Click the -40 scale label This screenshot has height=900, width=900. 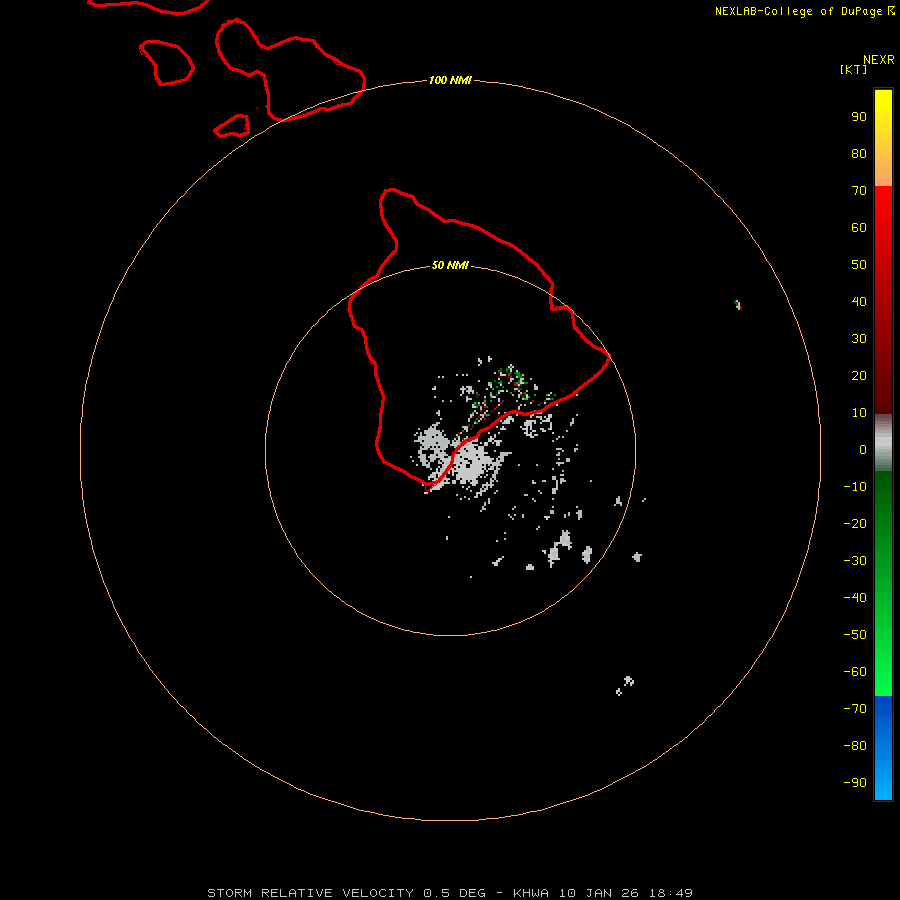click(x=855, y=598)
